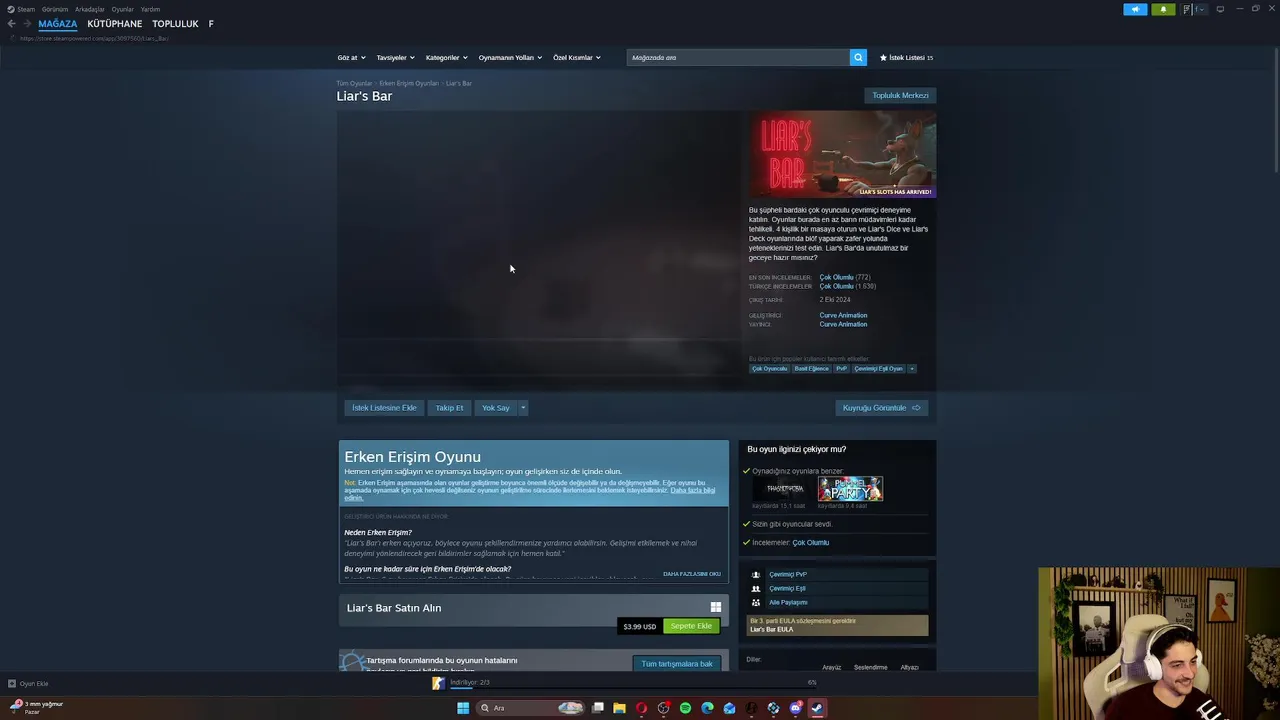Switch to the MAĞAZA tab
Viewport: 1280px width, 720px height.
tap(57, 24)
